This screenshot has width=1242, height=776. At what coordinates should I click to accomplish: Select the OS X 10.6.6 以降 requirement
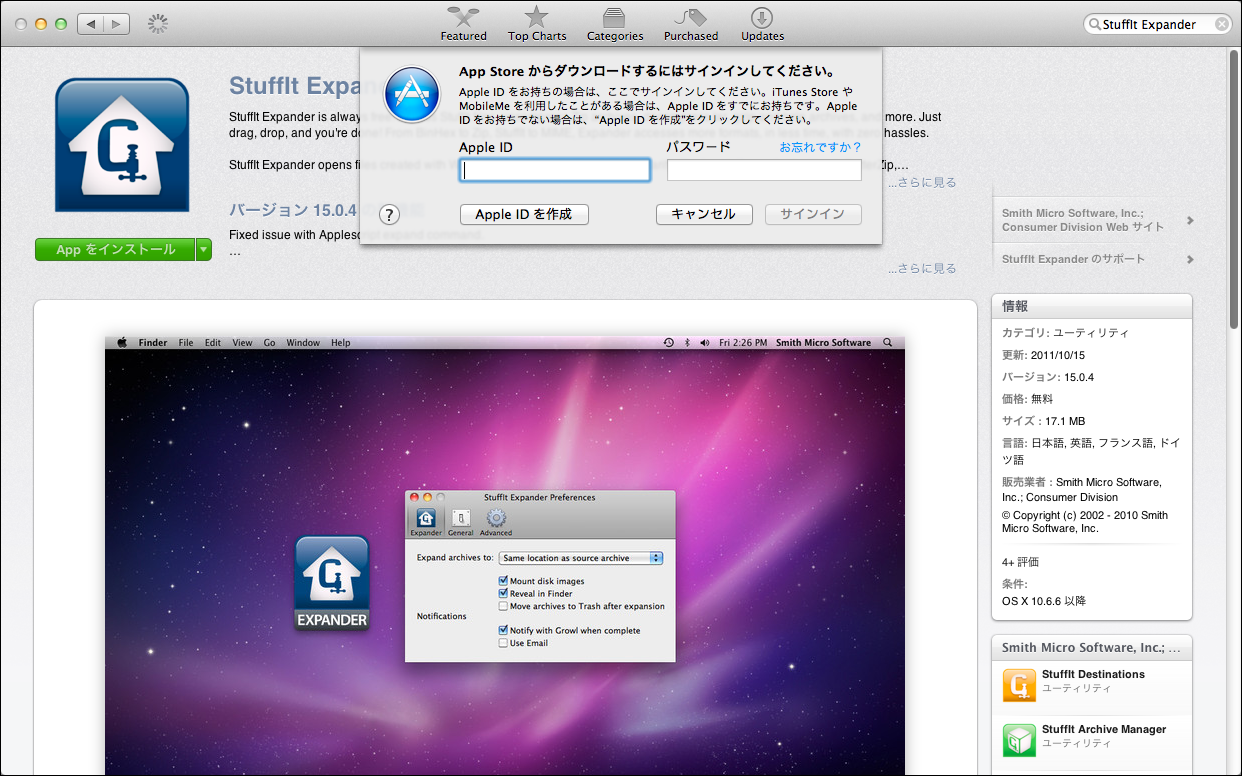click(1044, 601)
